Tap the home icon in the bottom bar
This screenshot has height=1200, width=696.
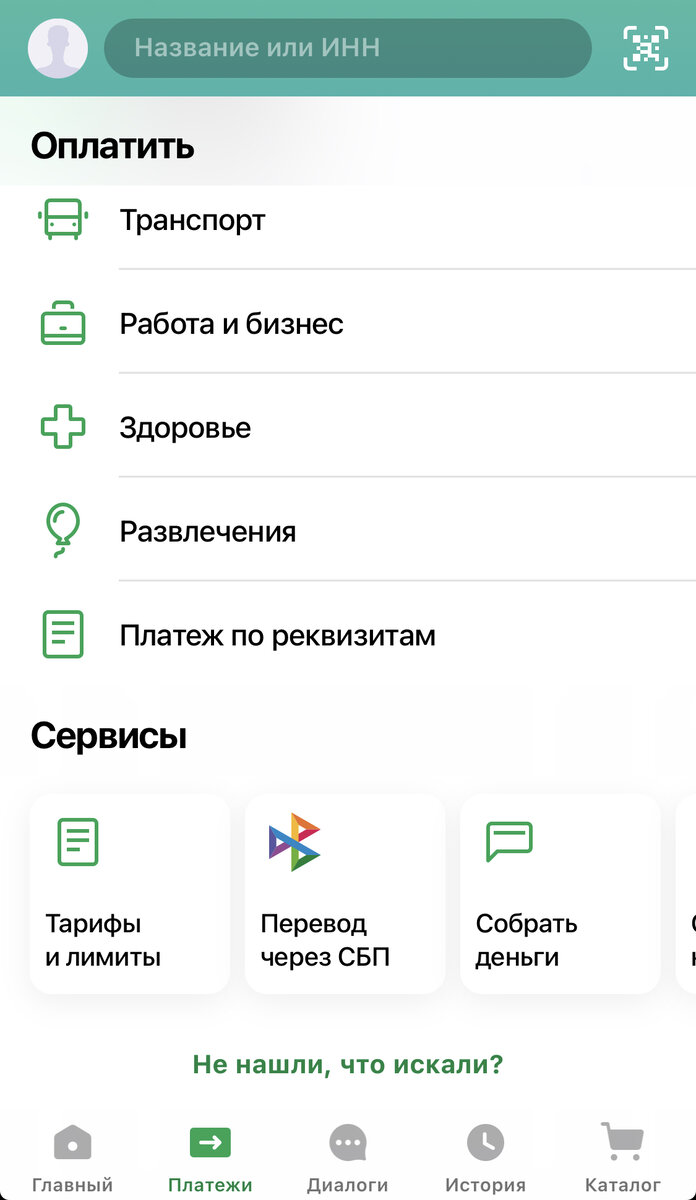point(72,1142)
